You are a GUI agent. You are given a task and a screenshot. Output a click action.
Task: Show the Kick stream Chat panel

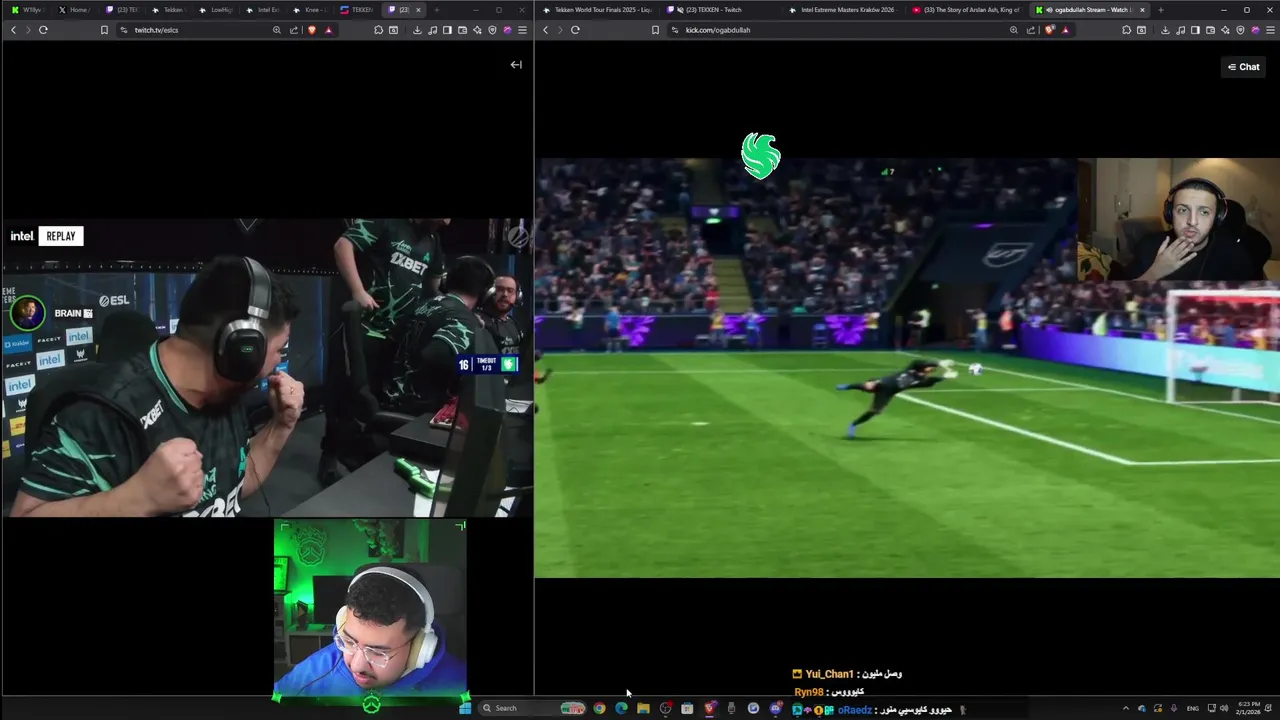[x=1244, y=67]
